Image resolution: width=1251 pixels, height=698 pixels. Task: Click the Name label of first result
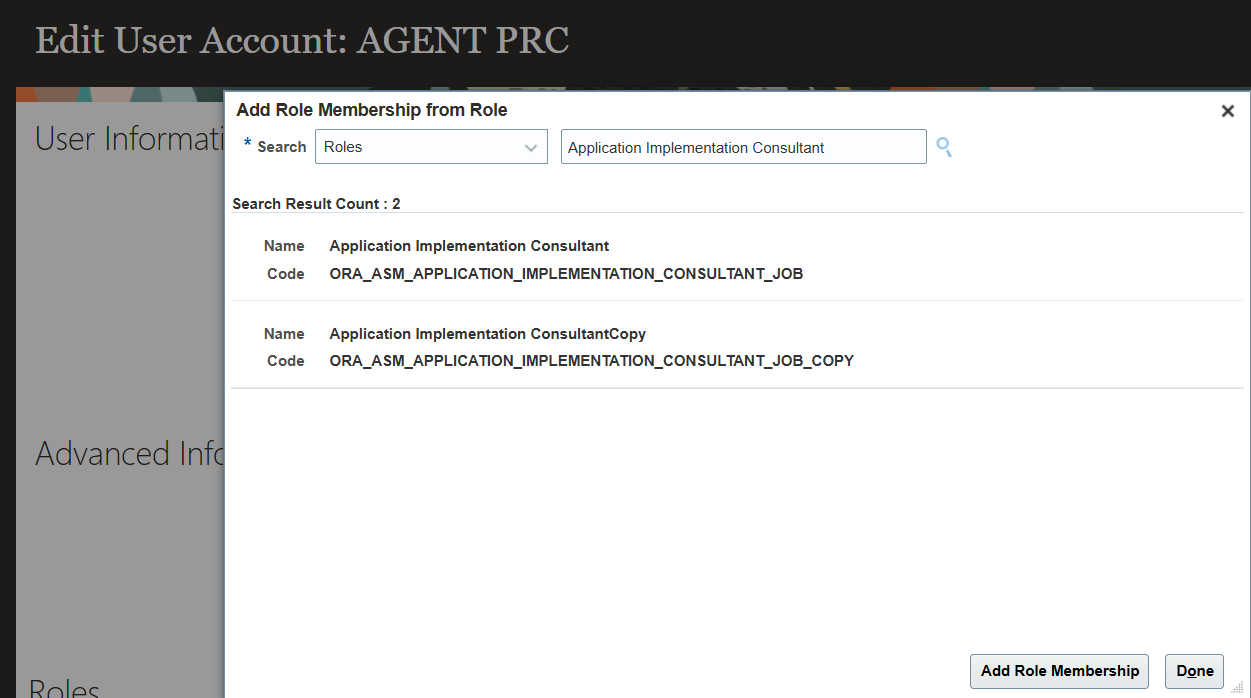pos(284,246)
